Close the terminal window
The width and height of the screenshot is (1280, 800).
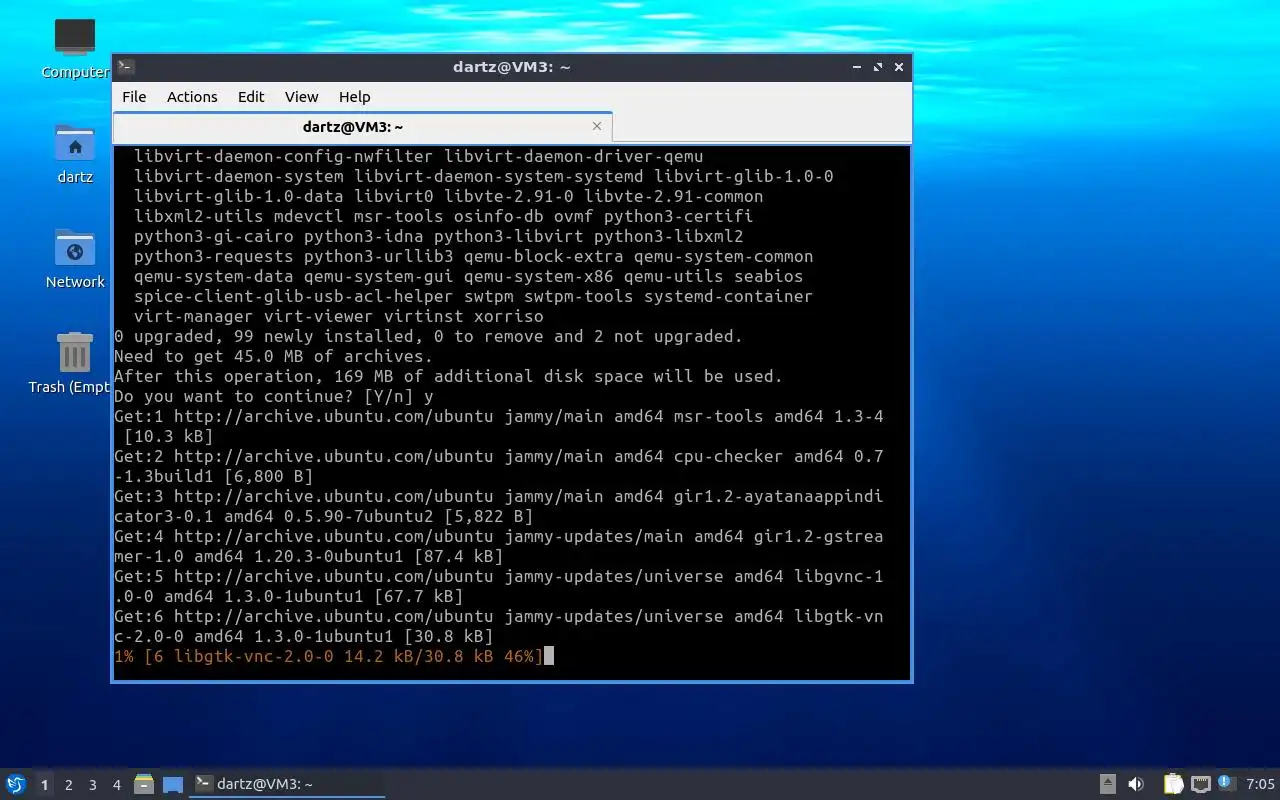point(899,67)
